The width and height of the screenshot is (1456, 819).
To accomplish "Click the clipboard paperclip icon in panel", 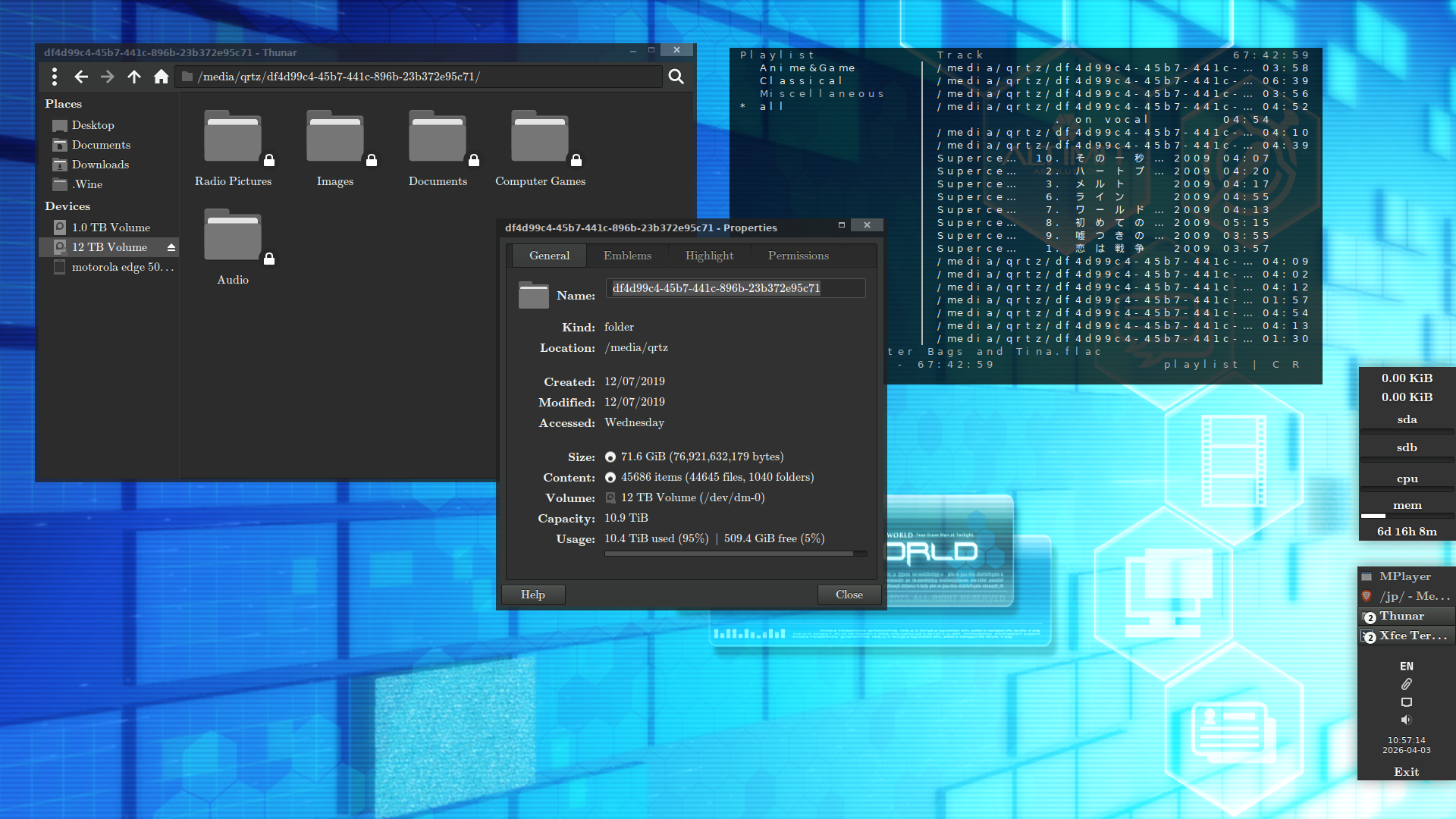I will click(1406, 684).
